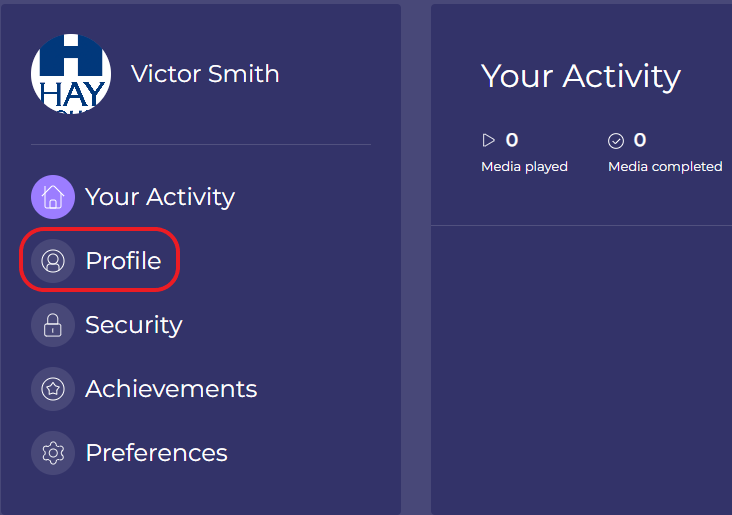Click the Victor Smith user name
732x515 pixels.
tap(205, 74)
